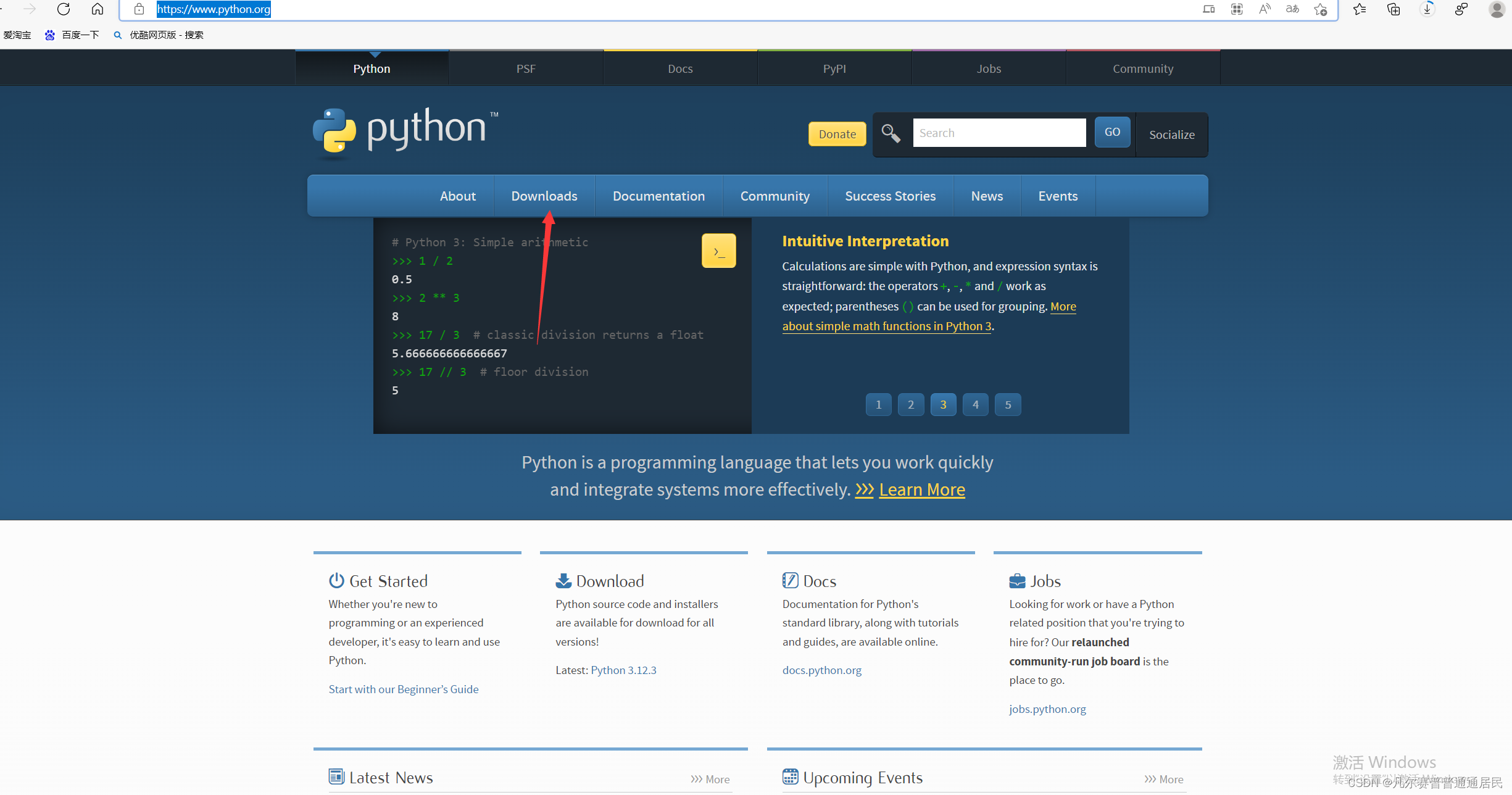The image size is (1512, 795).
Task: Open the PSF top tab
Action: 526,69
